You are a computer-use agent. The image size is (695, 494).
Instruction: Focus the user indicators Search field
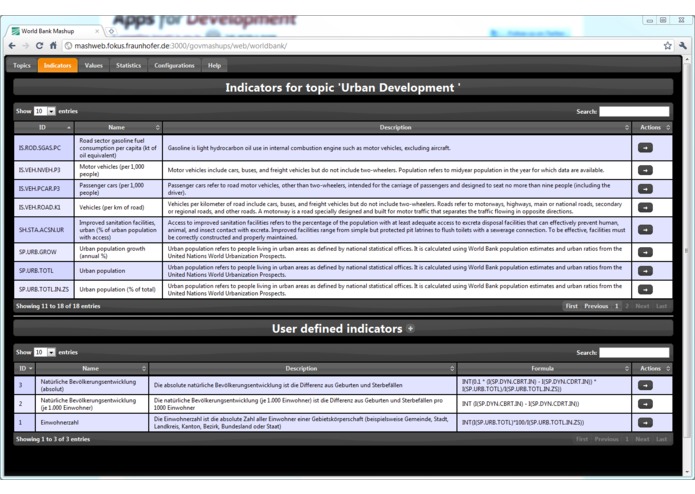(634, 352)
